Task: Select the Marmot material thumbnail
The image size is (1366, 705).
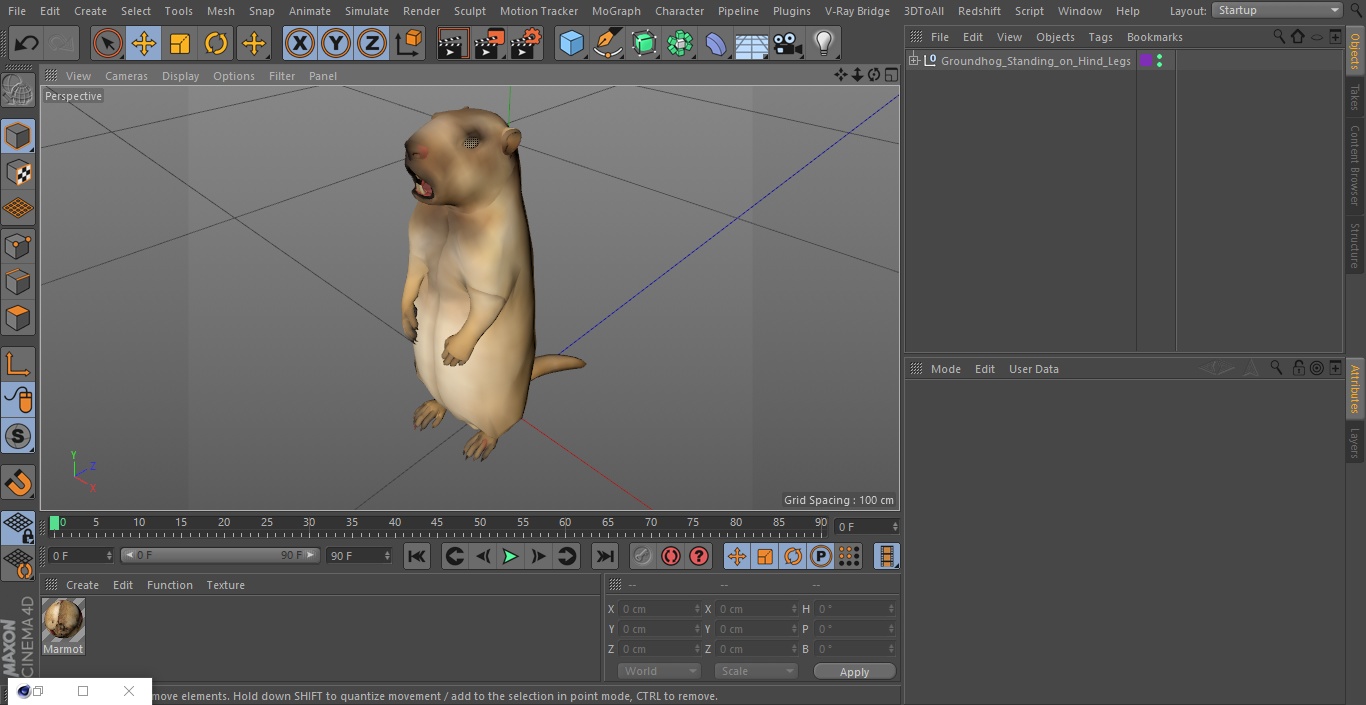Action: pos(63,621)
